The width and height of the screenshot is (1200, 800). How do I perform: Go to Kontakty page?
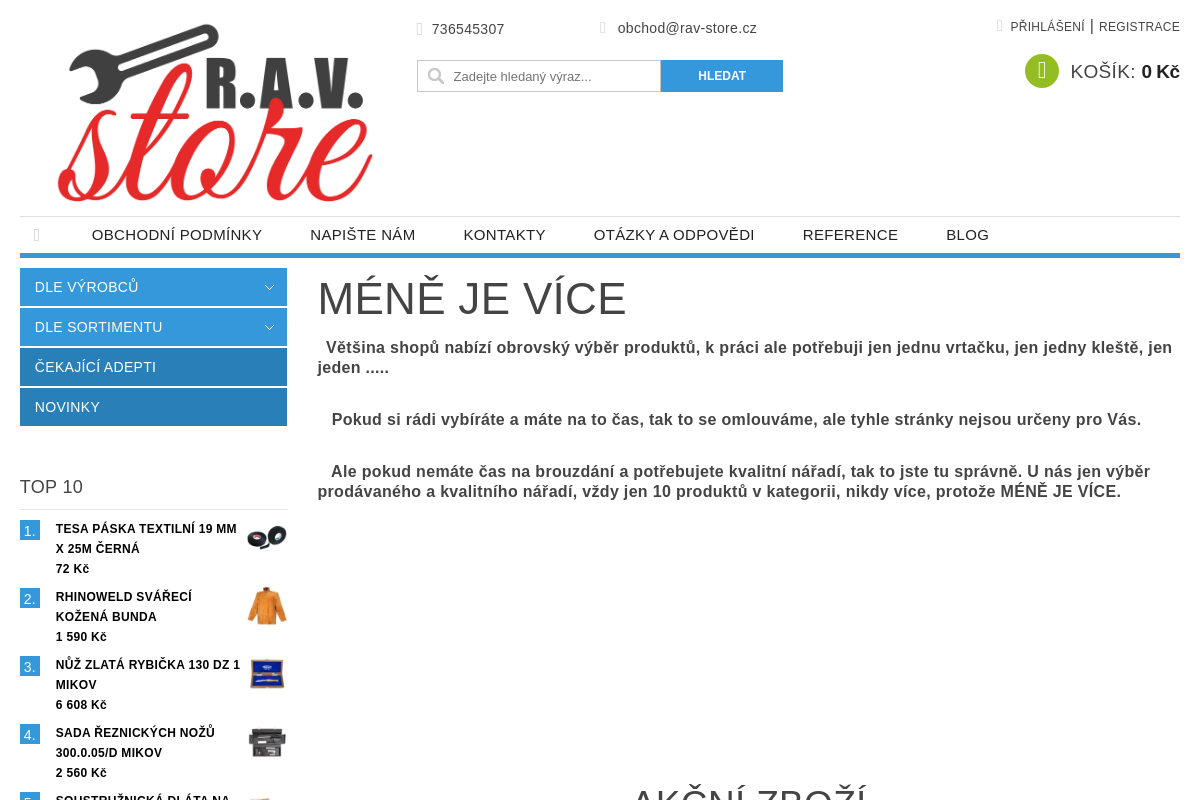(504, 235)
